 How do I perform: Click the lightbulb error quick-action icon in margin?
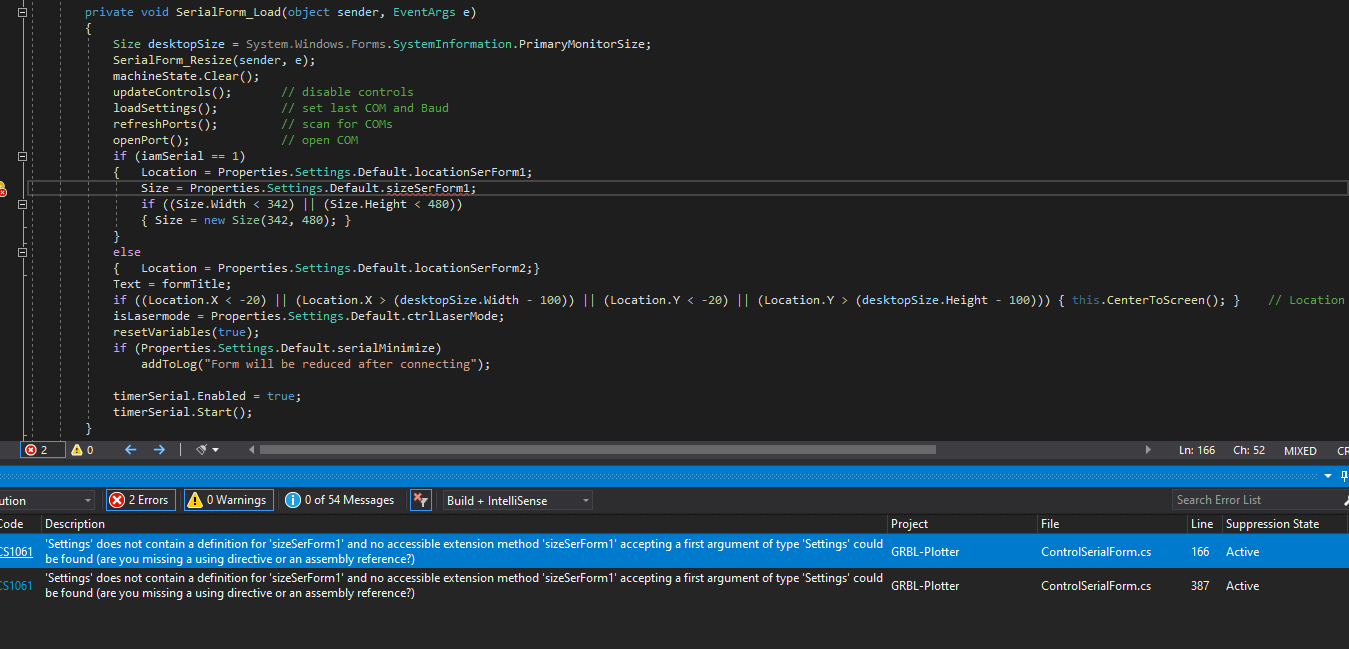pos(2,188)
